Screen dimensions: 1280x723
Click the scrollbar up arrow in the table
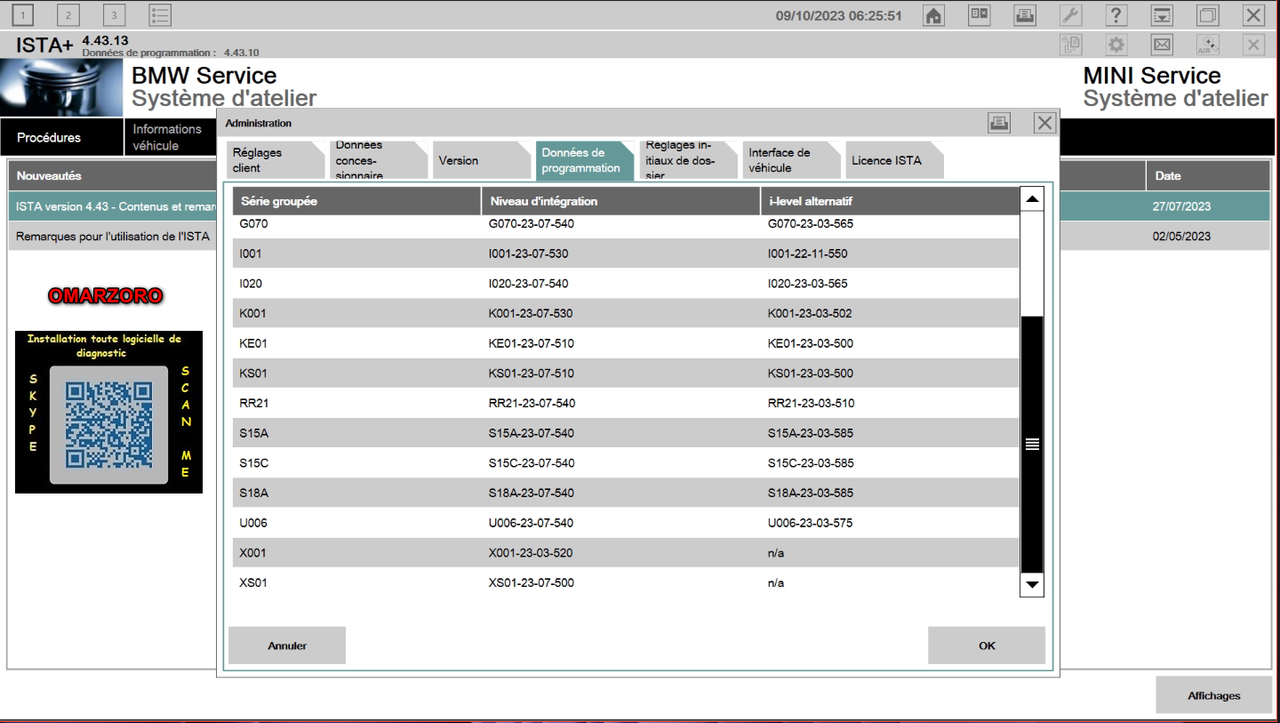pyautogui.click(x=1032, y=199)
